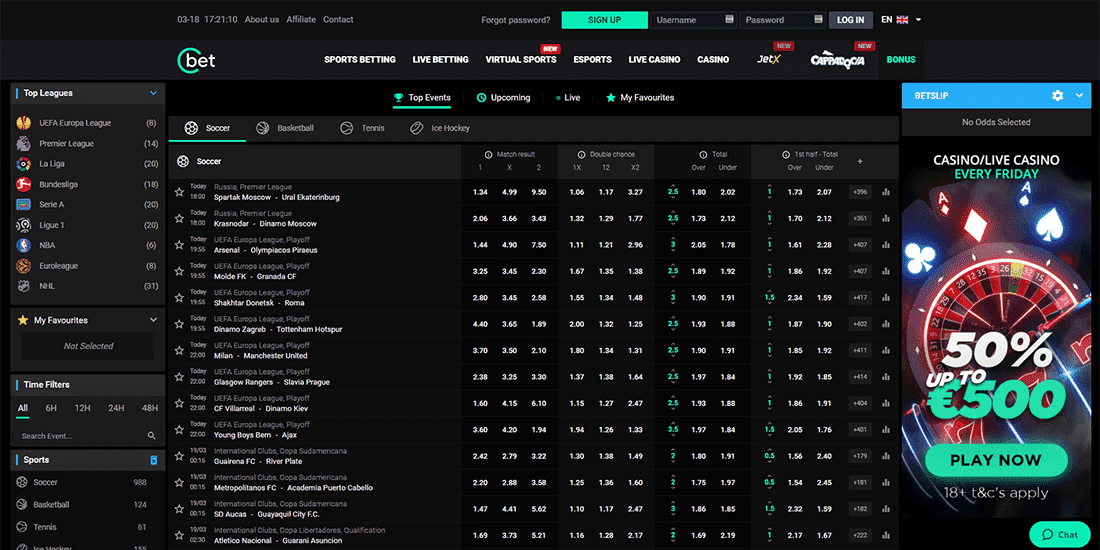The height and width of the screenshot is (550, 1100).
Task: Clear Sports list with trash icon
Action: tap(153, 460)
